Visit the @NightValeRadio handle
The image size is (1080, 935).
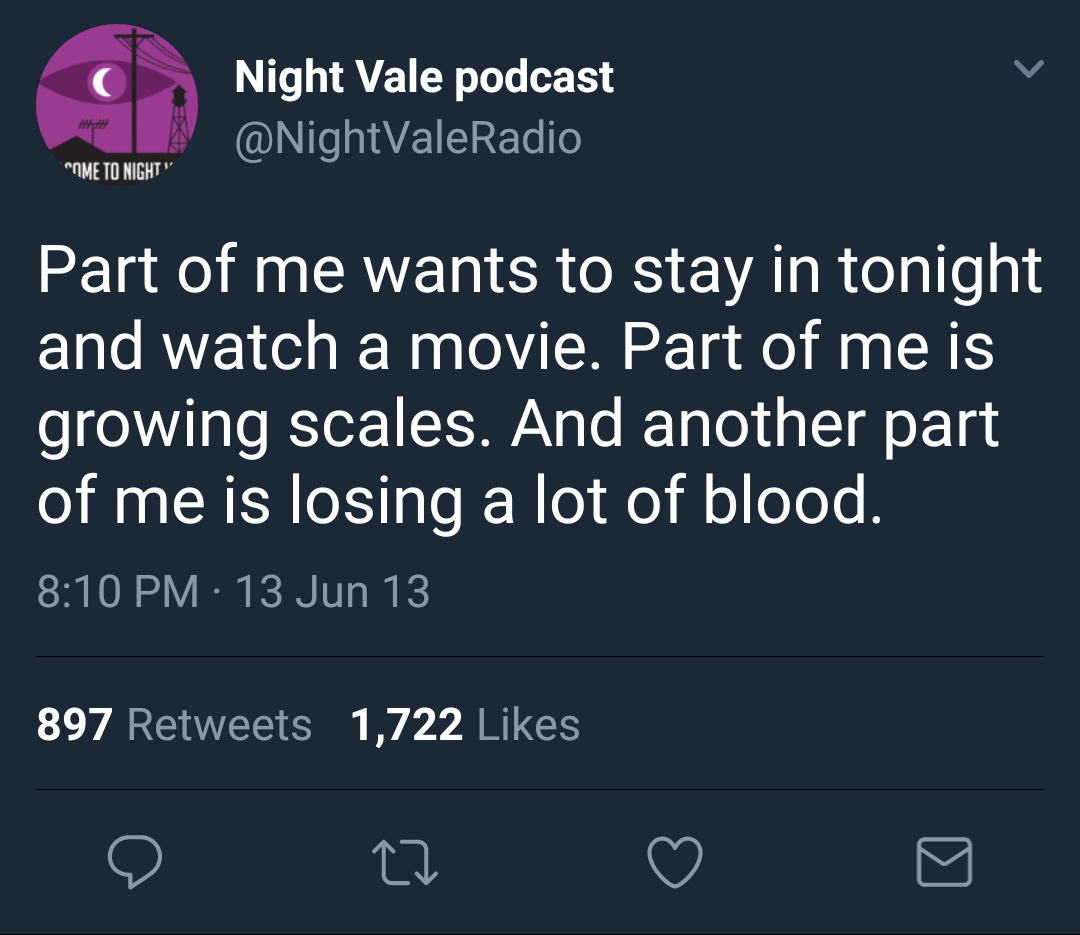click(407, 138)
